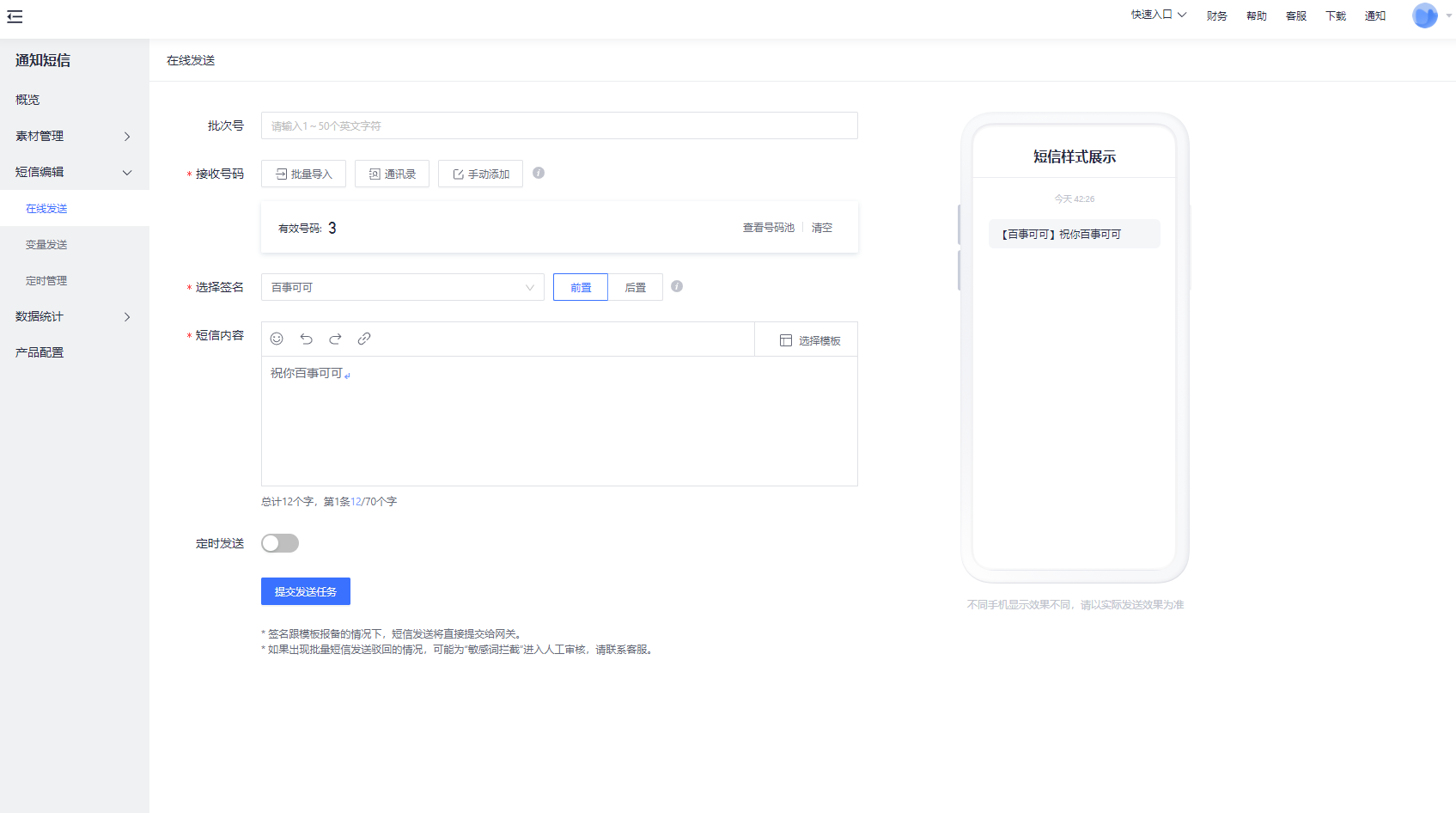Expand 素材管理 in the sidebar
Screen dimensions: 1456x813
click(75, 136)
